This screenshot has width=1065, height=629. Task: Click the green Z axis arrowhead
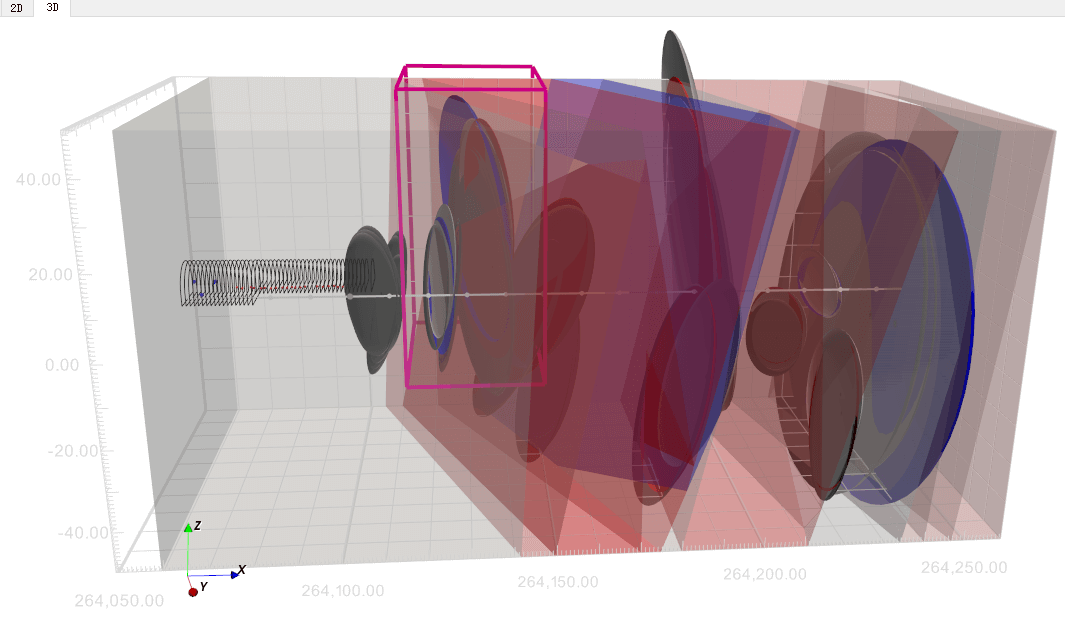pyautogui.click(x=188, y=527)
